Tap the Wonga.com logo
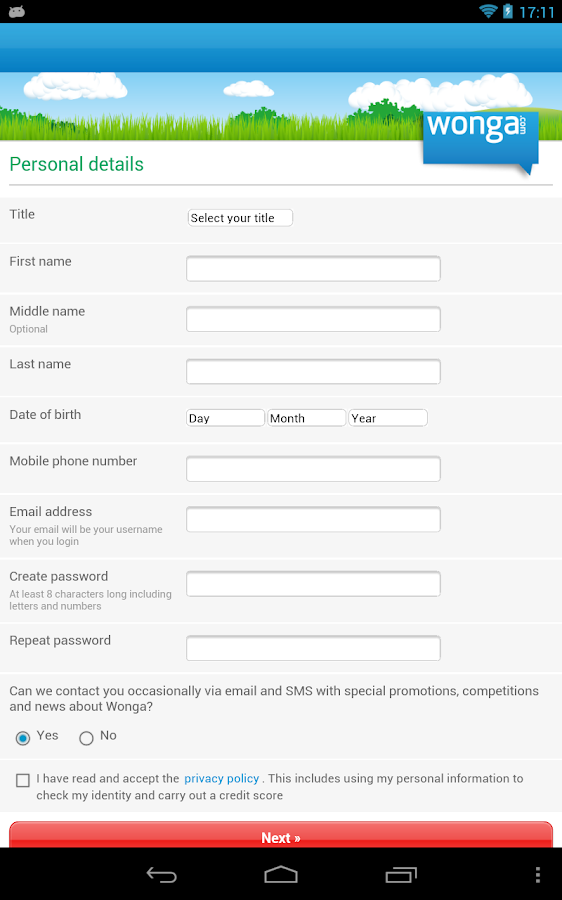This screenshot has height=900, width=562. (x=480, y=139)
